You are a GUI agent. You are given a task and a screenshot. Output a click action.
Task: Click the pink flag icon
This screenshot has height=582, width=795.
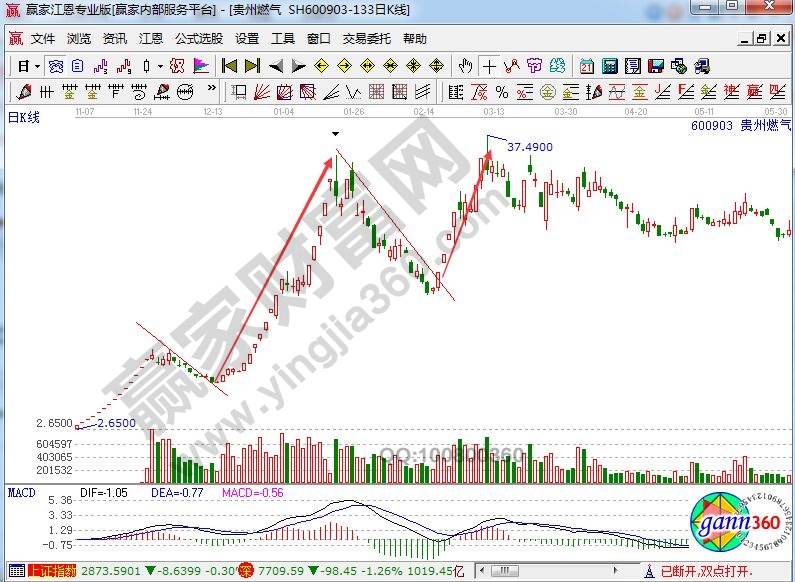201,66
